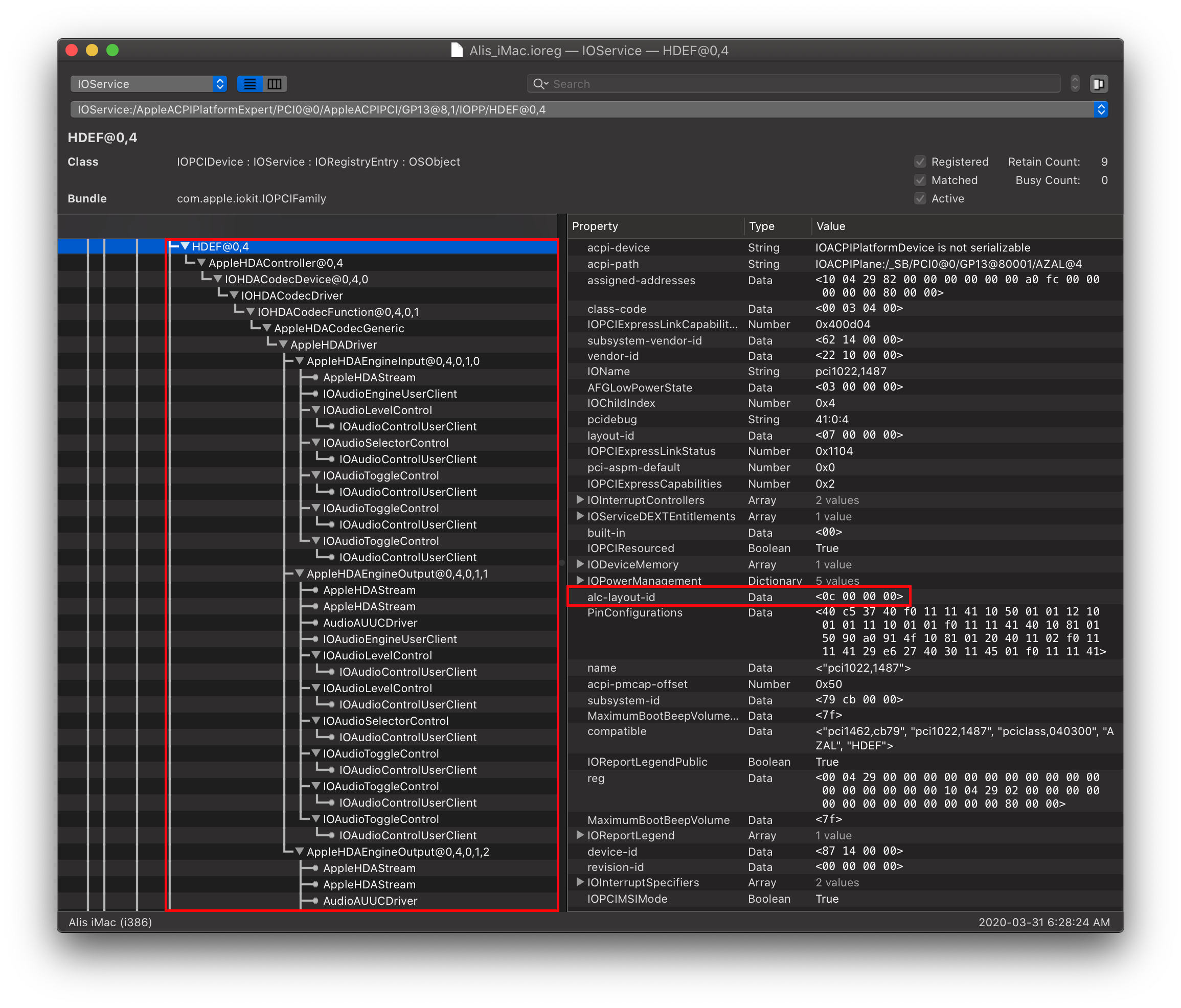Viewport: 1181px width, 1008px height.
Task: Open the registry path dropdown arrow
Action: (1101, 109)
